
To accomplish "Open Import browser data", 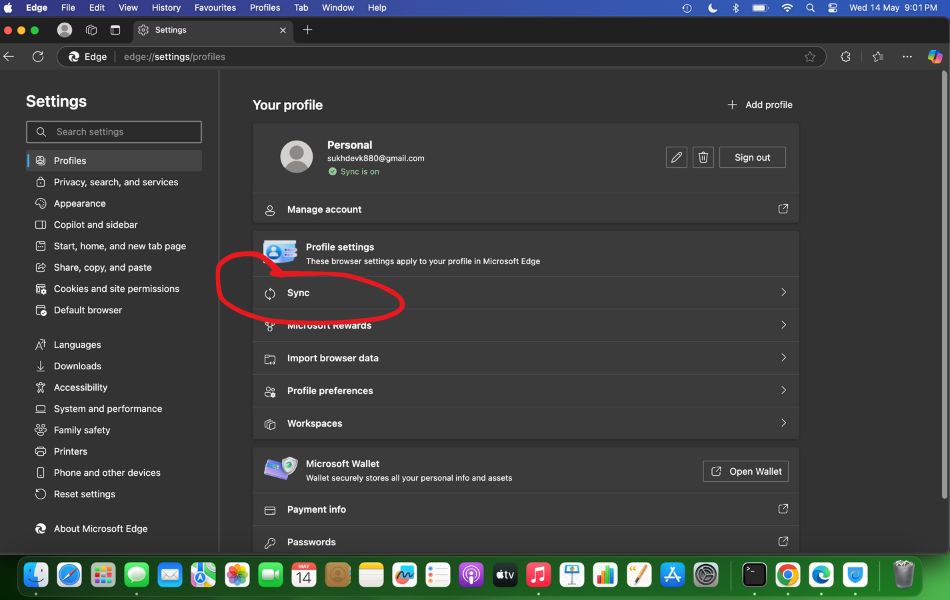I will 525,358.
